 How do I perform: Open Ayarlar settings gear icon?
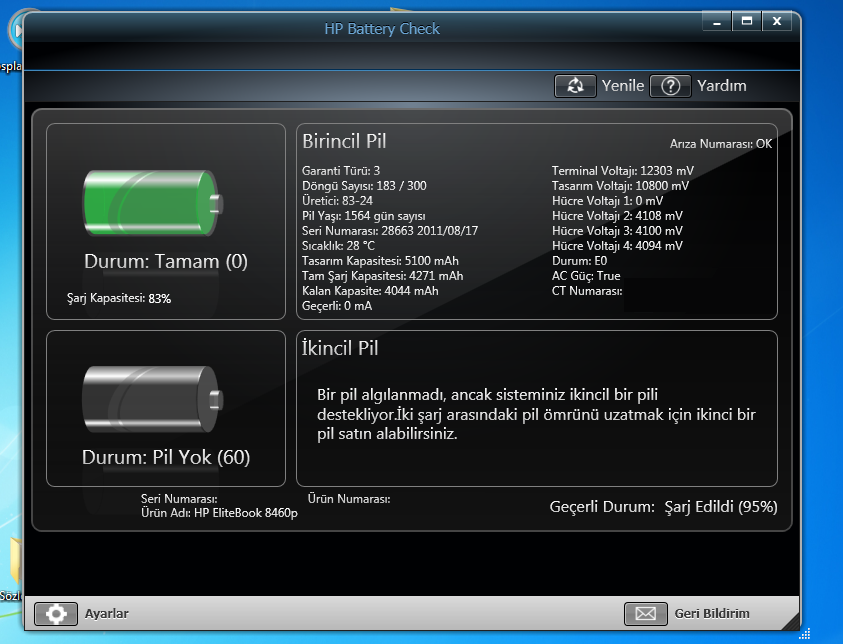(x=56, y=614)
